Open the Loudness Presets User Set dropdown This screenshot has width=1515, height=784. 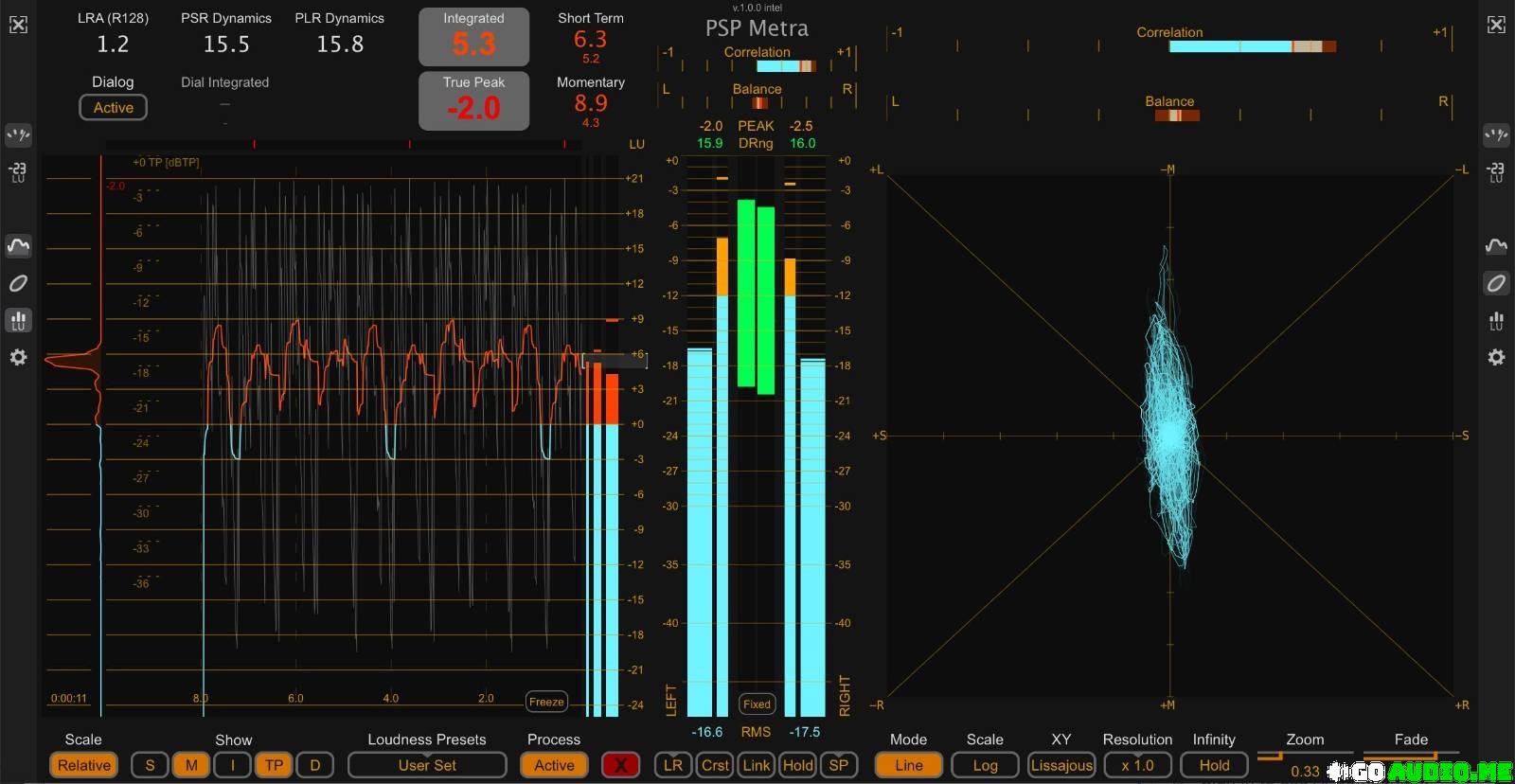click(426, 765)
